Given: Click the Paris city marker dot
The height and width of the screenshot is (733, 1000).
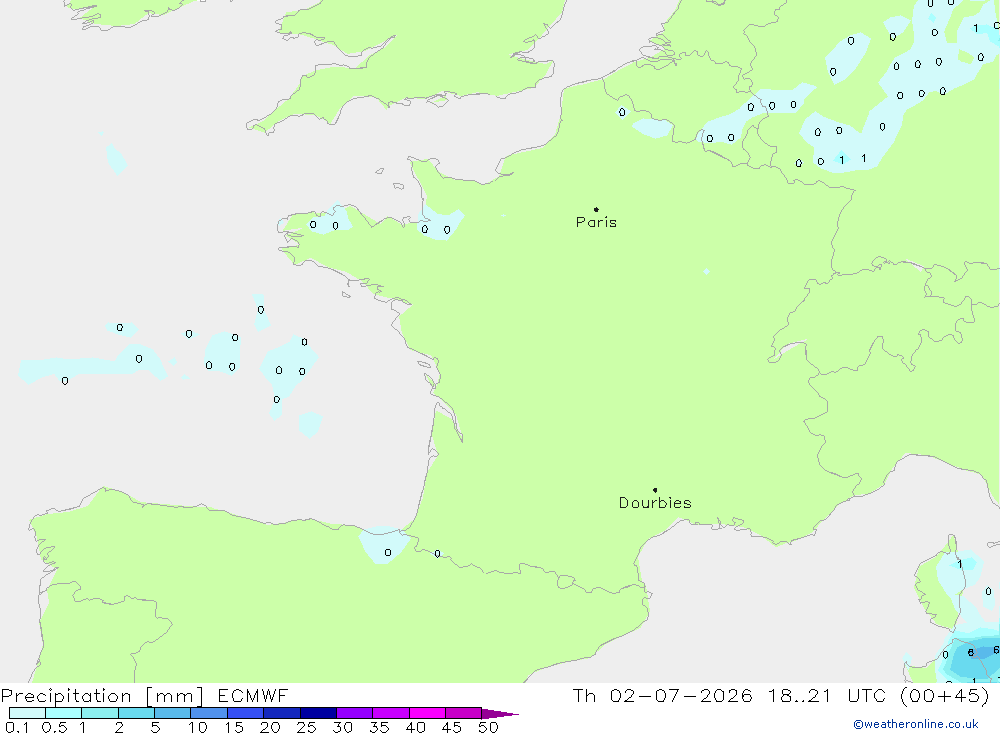Looking at the screenshot, I should point(596,209).
